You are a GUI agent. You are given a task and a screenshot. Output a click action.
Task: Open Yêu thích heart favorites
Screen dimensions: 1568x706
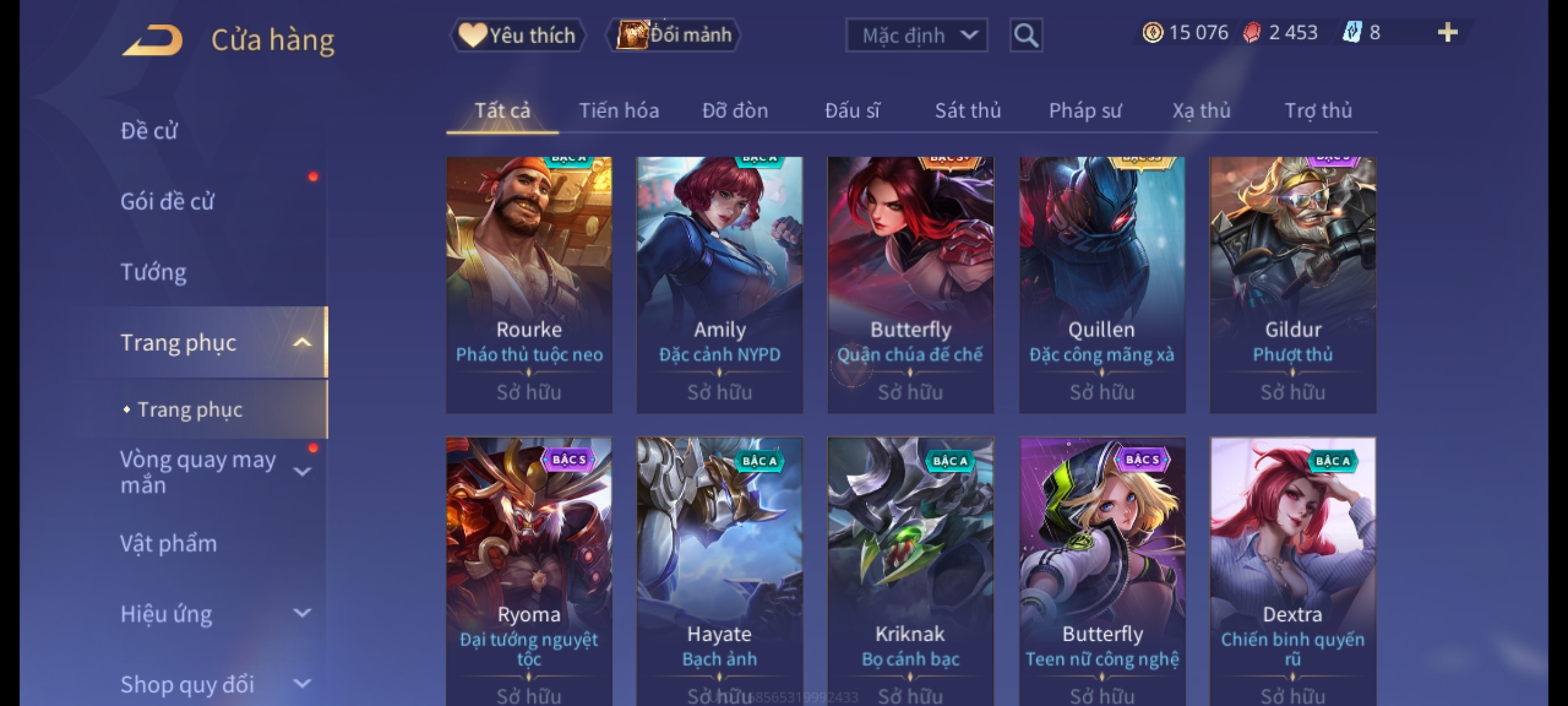point(517,35)
